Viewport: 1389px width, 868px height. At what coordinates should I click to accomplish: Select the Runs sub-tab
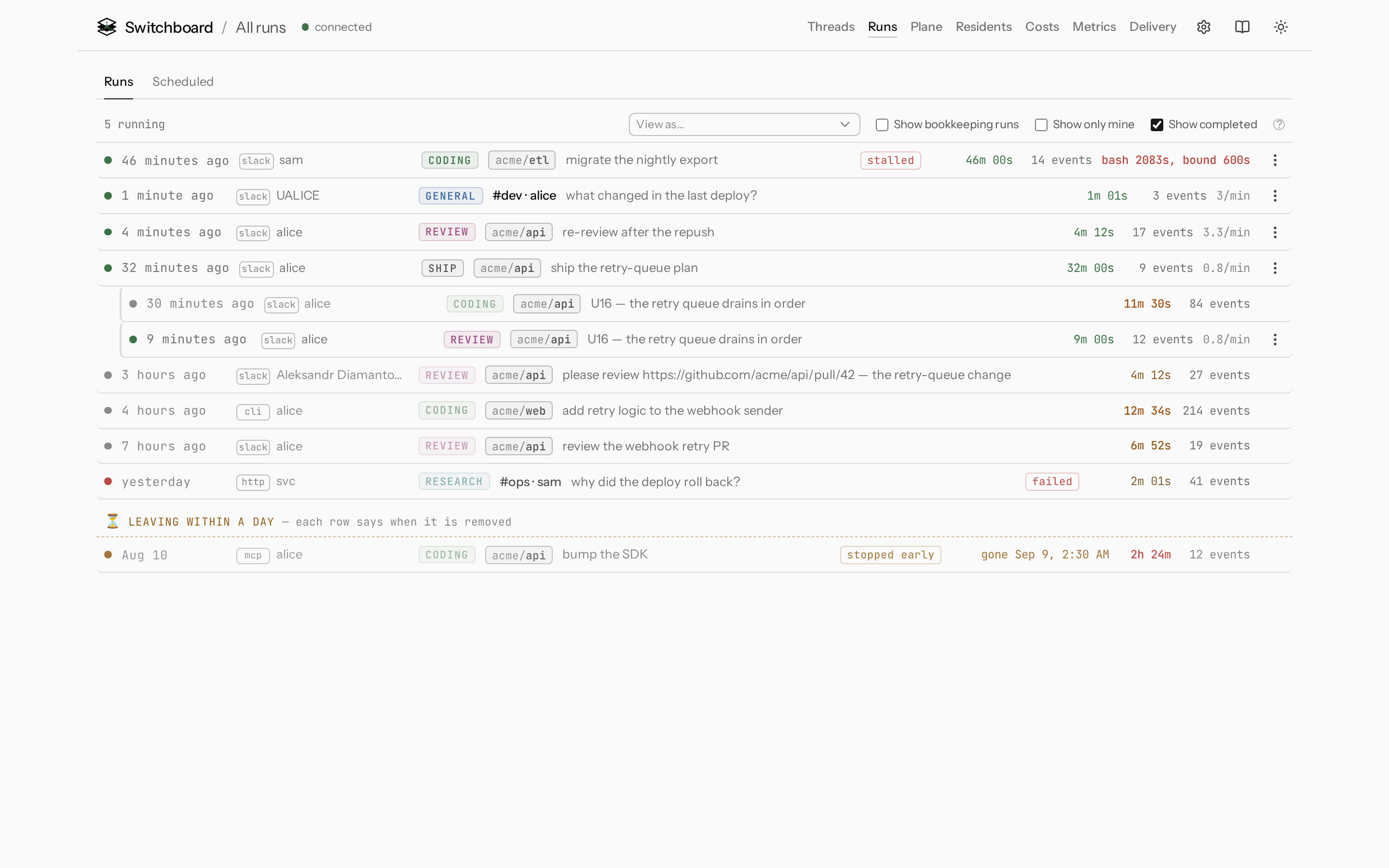(119, 81)
